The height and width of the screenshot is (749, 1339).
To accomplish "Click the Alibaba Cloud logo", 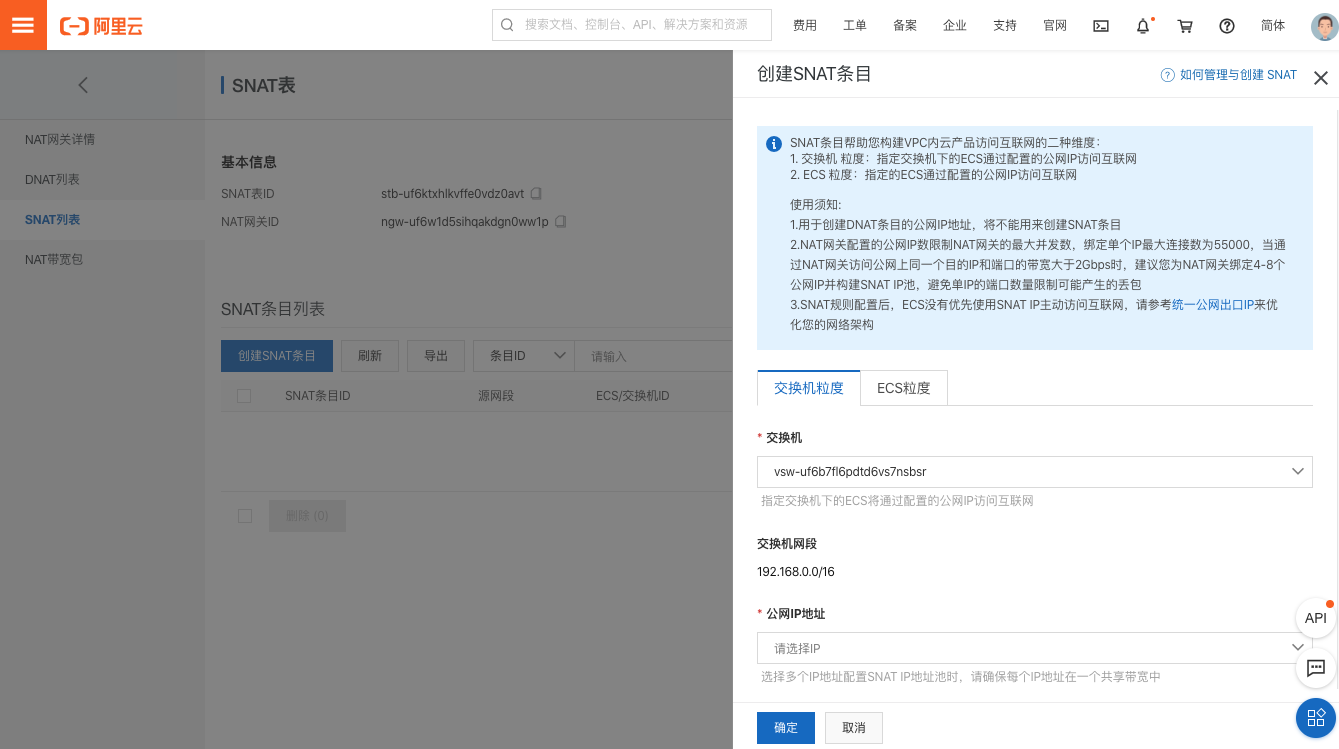I will [101, 26].
